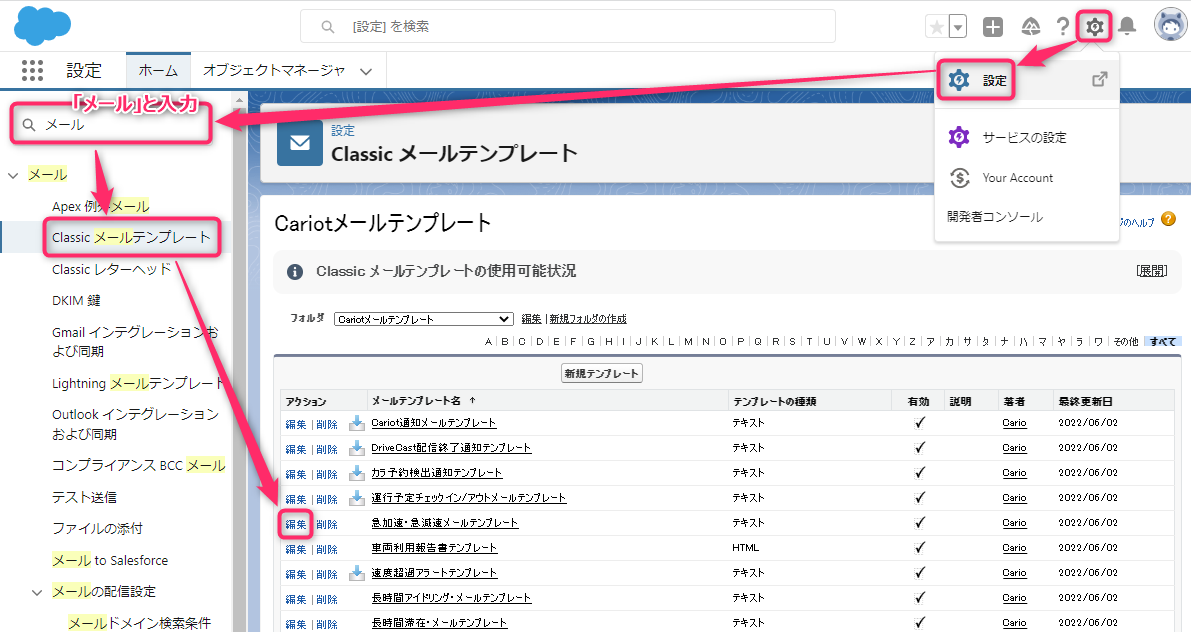Image resolution: width=1191 pixels, height=632 pixels.
Task: Click 編集 for 速度超過アラートテンプレート
Action: tap(295, 574)
